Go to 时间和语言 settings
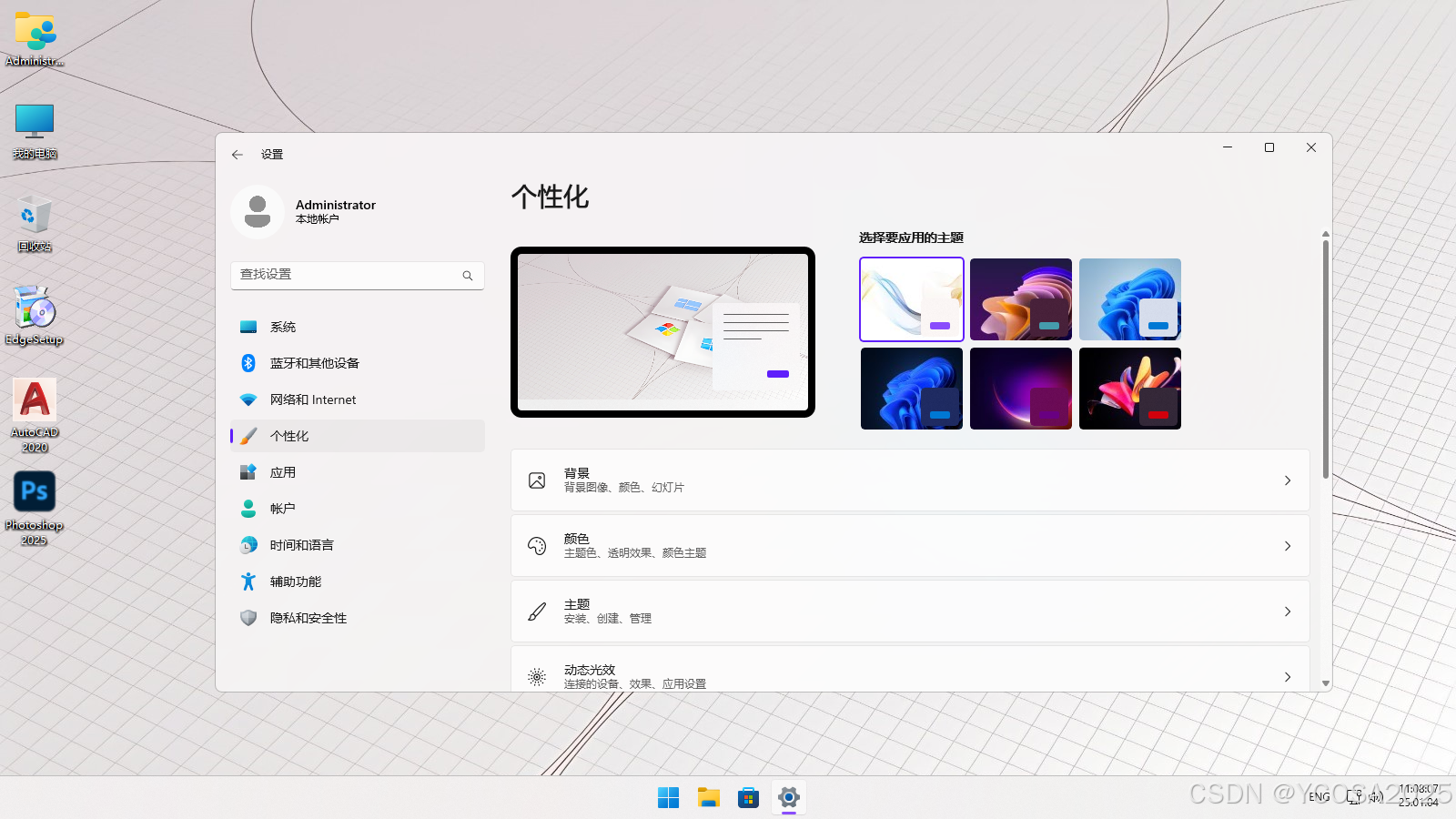This screenshot has width=1456, height=819. tap(358, 545)
